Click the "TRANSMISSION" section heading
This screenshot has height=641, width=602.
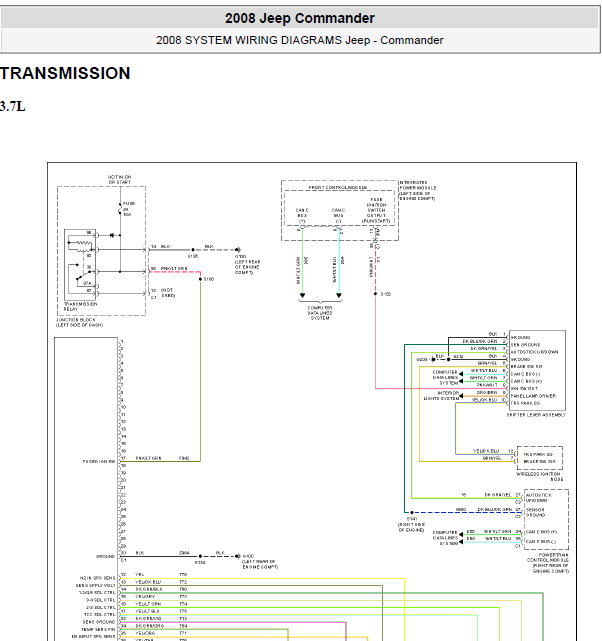(65, 74)
